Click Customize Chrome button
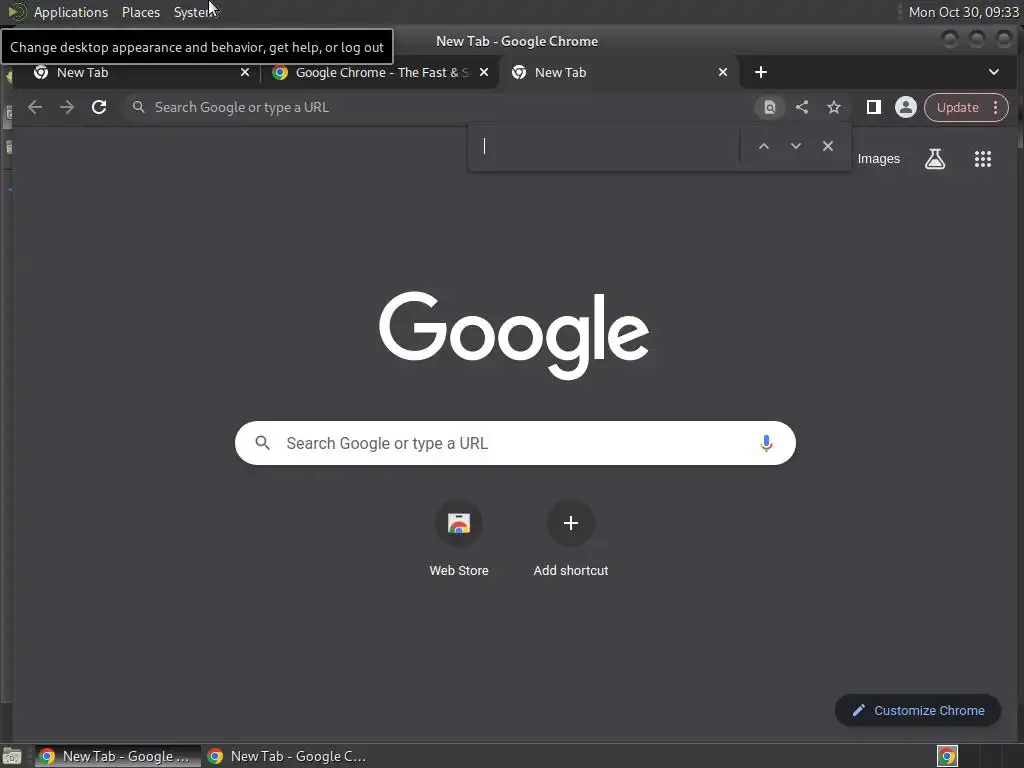This screenshot has width=1024, height=768. [x=918, y=711]
